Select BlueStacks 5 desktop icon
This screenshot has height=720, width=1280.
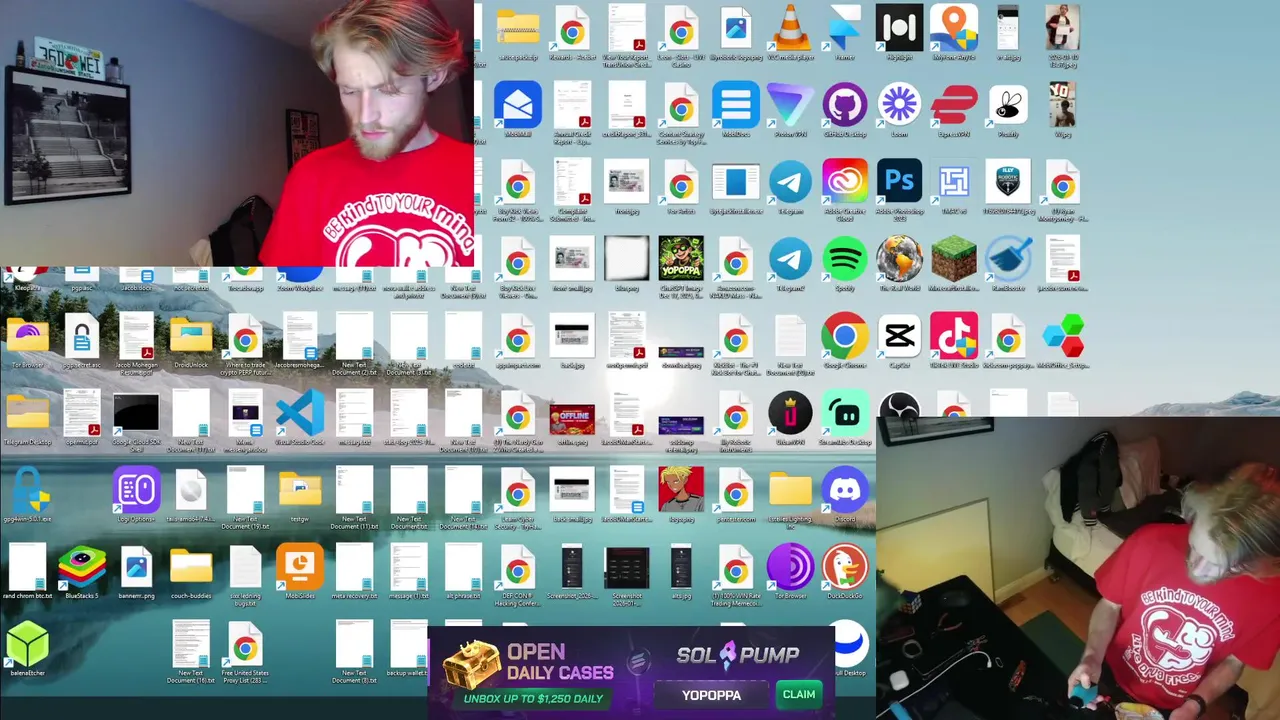coord(82,568)
